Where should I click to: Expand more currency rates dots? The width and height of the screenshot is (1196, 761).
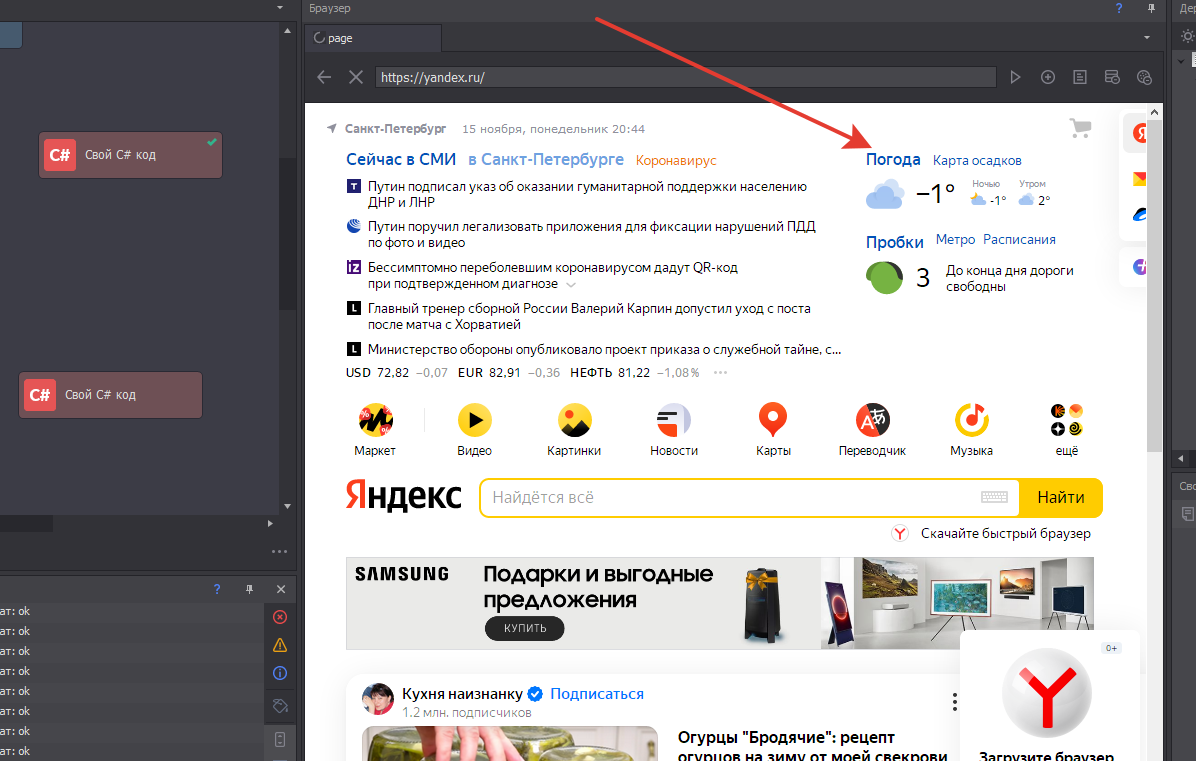(720, 373)
